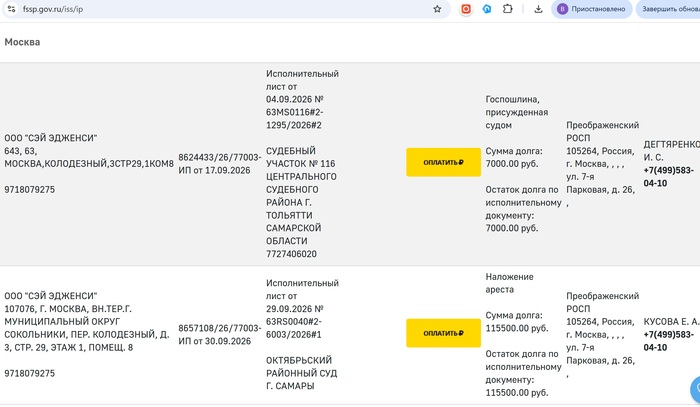Select the address МОСКВА,КОЛОДЕЗНЫЙ,3СТР29,1КОМ8
Screen dimensions: 700x407
tap(89, 164)
